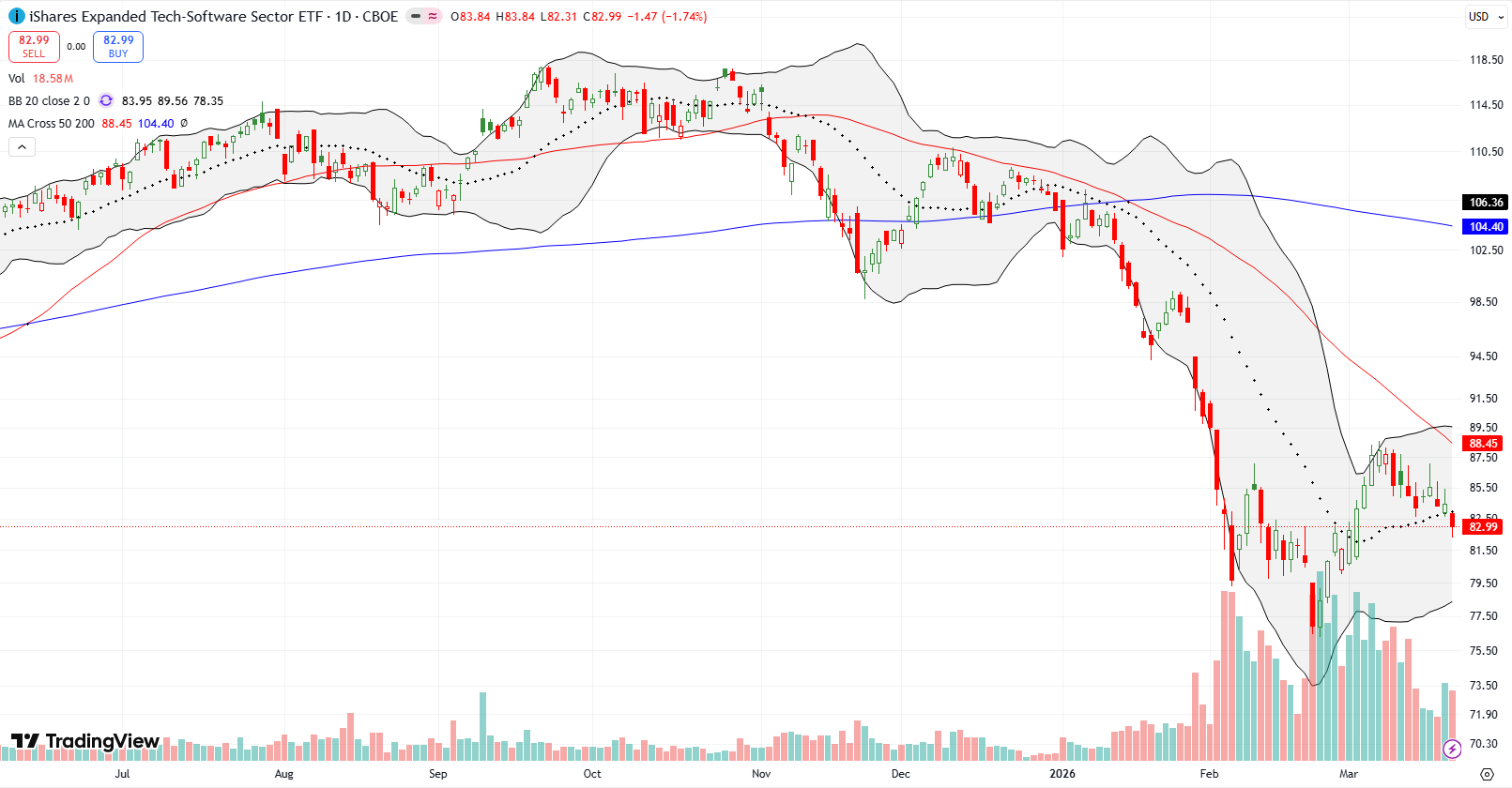Image resolution: width=1512 pixels, height=788 pixels.
Task: Collapse the indicator legend with chevron button
Action: (x=22, y=146)
